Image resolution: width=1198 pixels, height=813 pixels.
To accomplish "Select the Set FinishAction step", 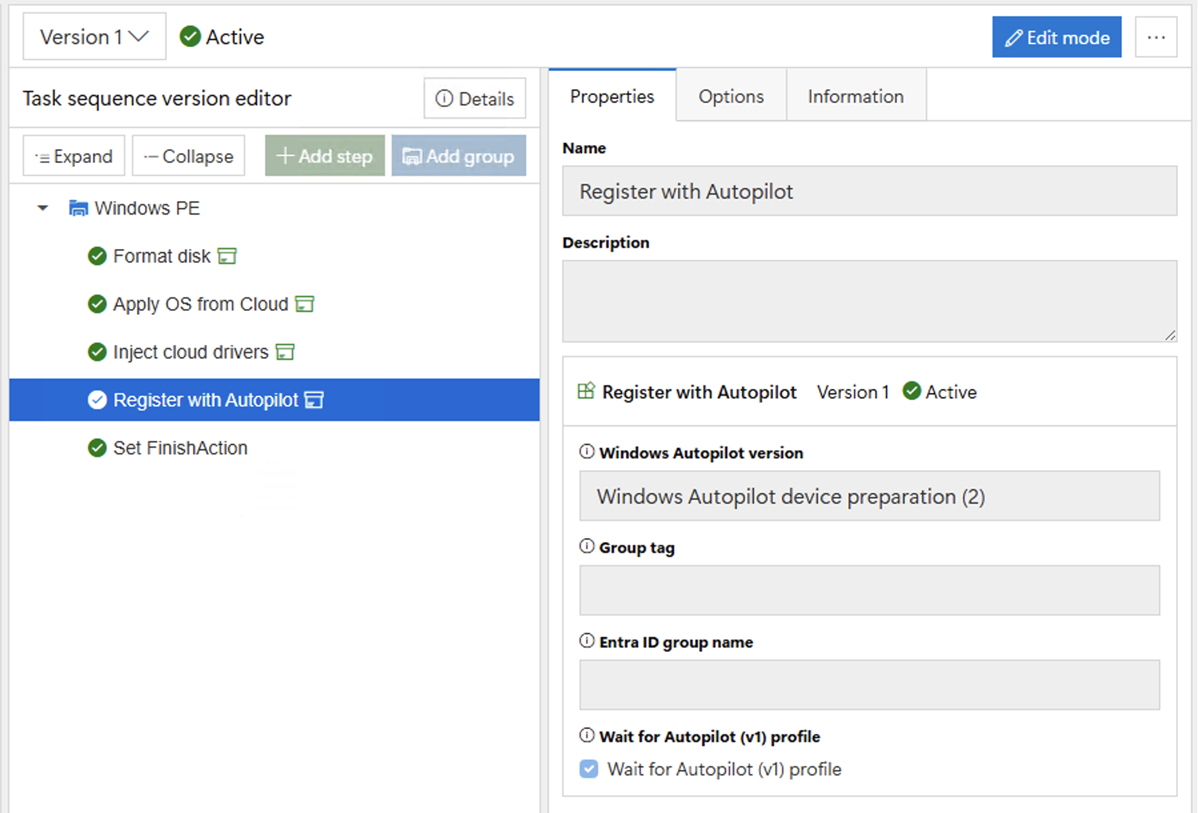I will point(180,448).
